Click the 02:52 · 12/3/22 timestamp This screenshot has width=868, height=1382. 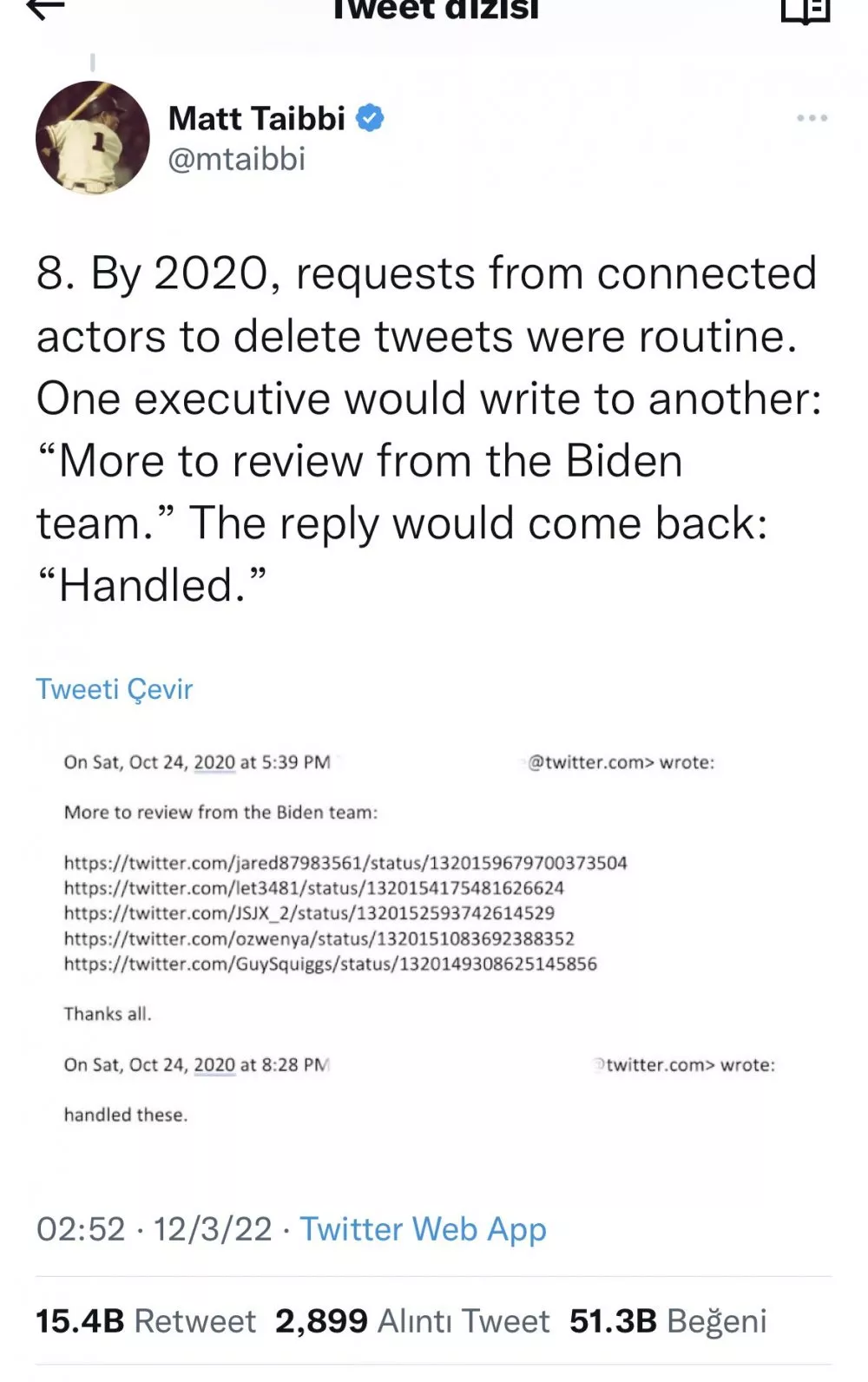coord(154,1230)
